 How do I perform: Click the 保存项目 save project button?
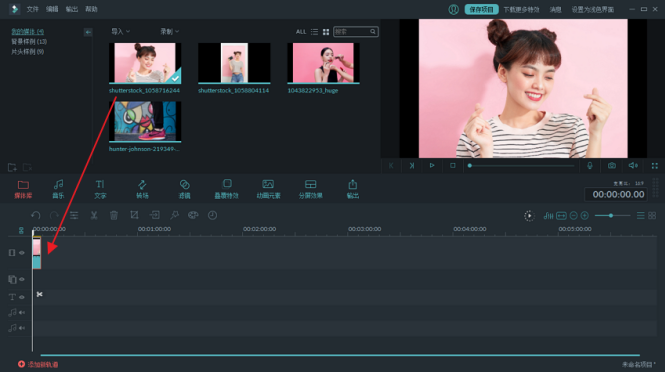(x=481, y=9)
